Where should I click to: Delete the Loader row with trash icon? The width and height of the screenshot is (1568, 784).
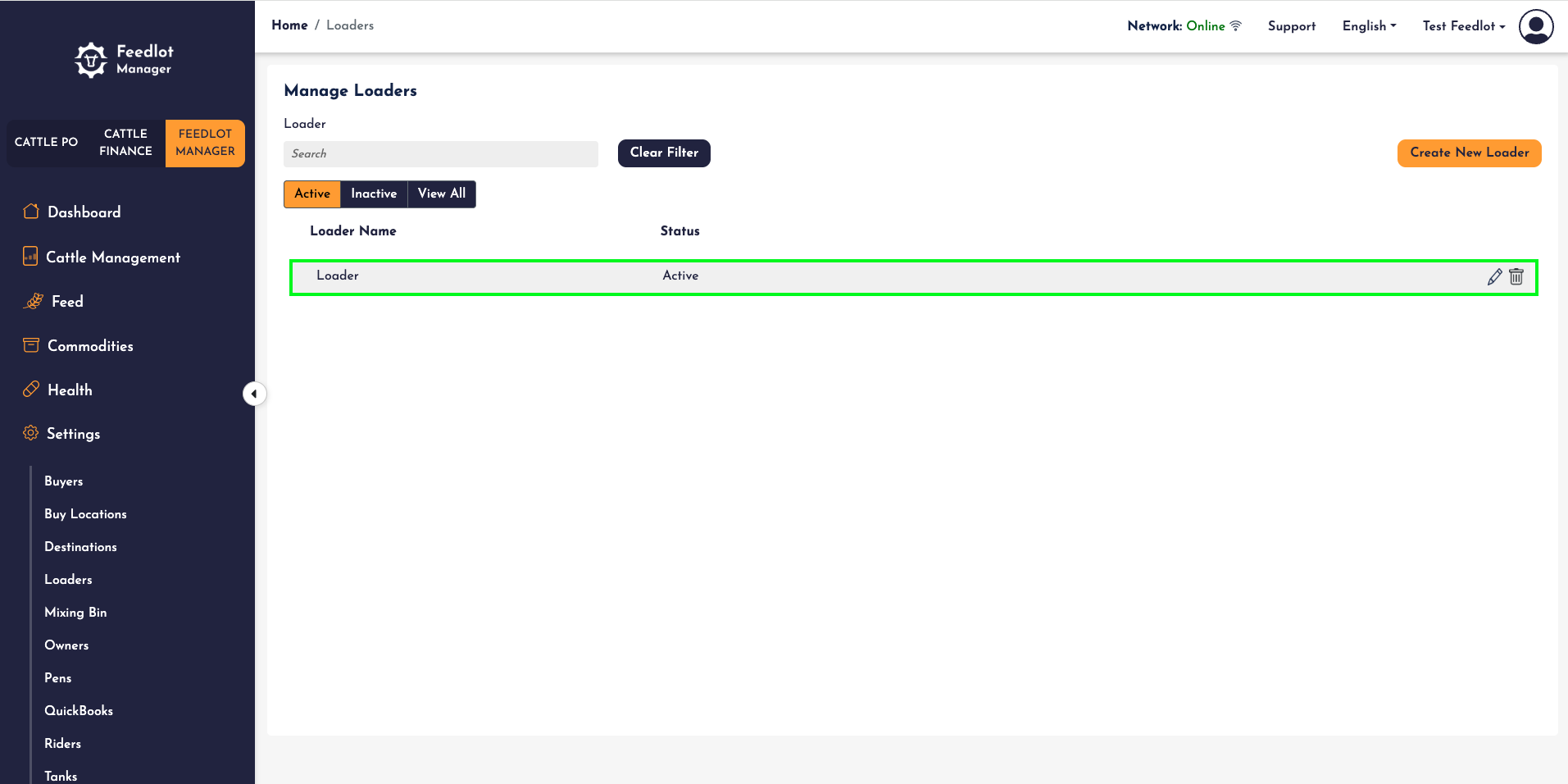[x=1516, y=276]
